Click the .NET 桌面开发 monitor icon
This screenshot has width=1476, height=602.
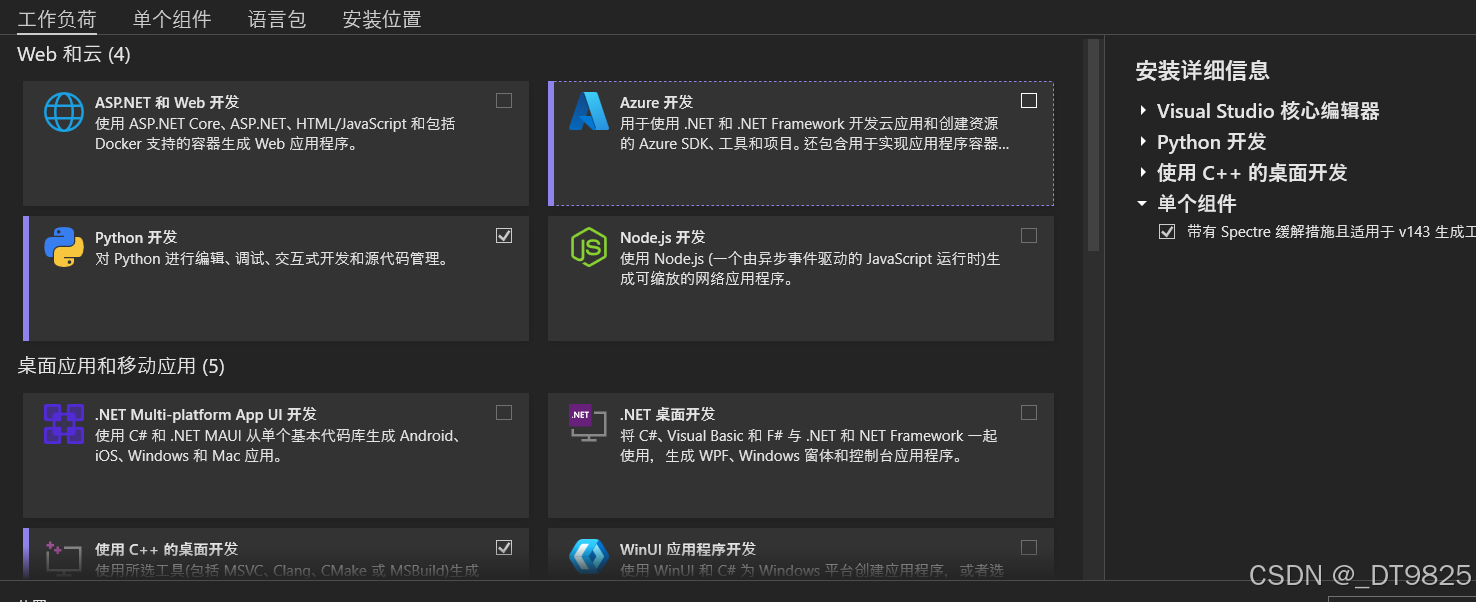click(589, 423)
